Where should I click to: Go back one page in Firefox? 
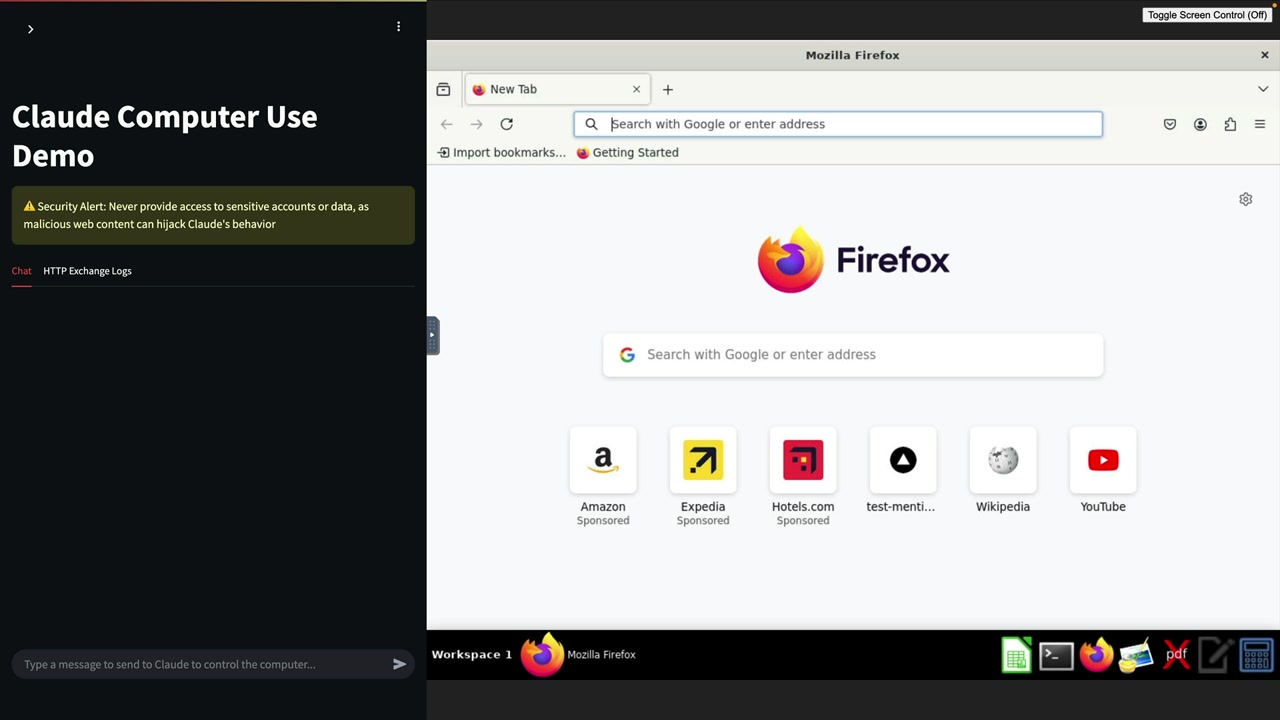[447, 124]
